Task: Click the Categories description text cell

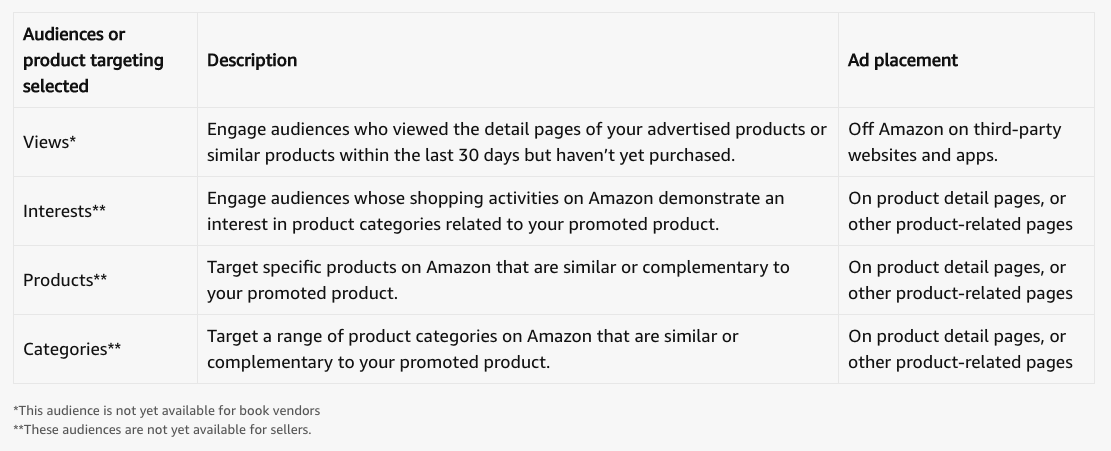Action: (x=472, y=349)
